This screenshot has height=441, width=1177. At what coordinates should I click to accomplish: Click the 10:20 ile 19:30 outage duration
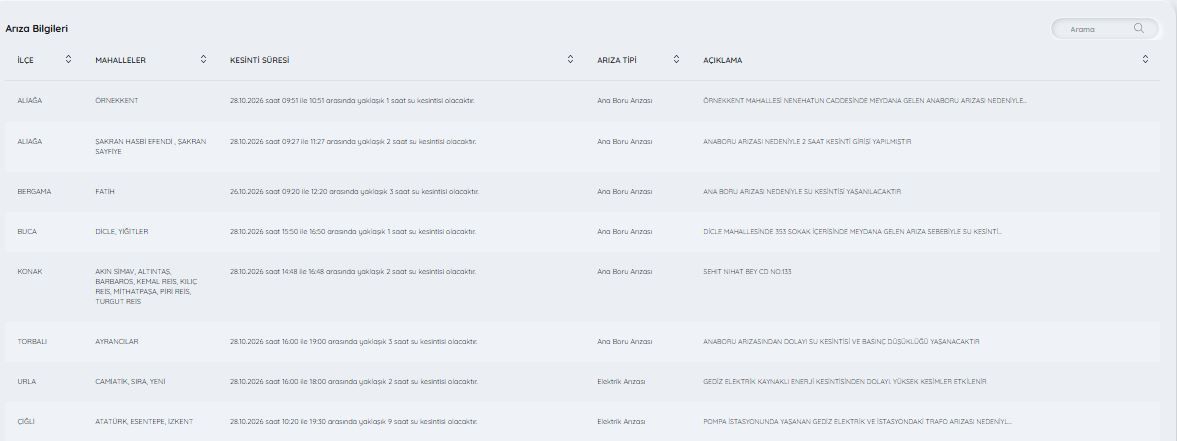pyautogui.click(x=354, y=422)
